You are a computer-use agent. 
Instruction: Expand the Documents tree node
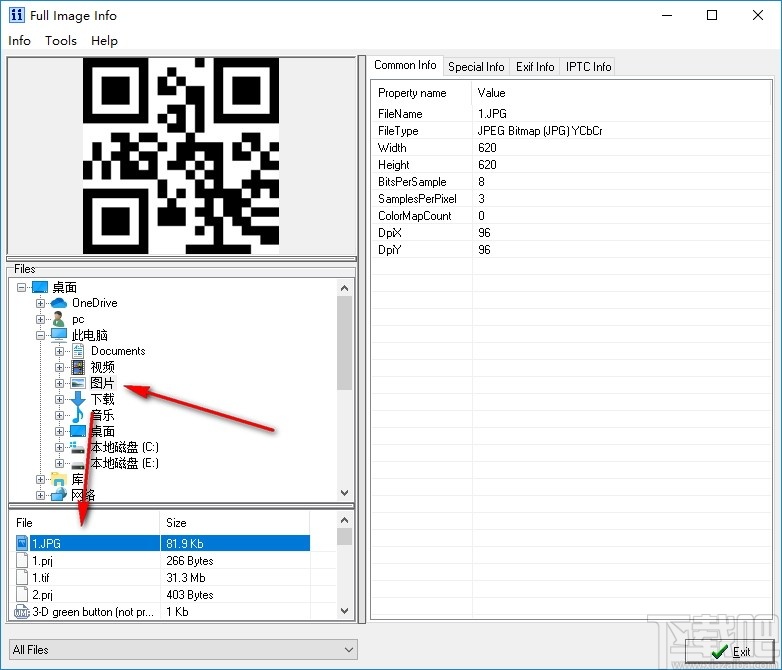coord(59,351)
